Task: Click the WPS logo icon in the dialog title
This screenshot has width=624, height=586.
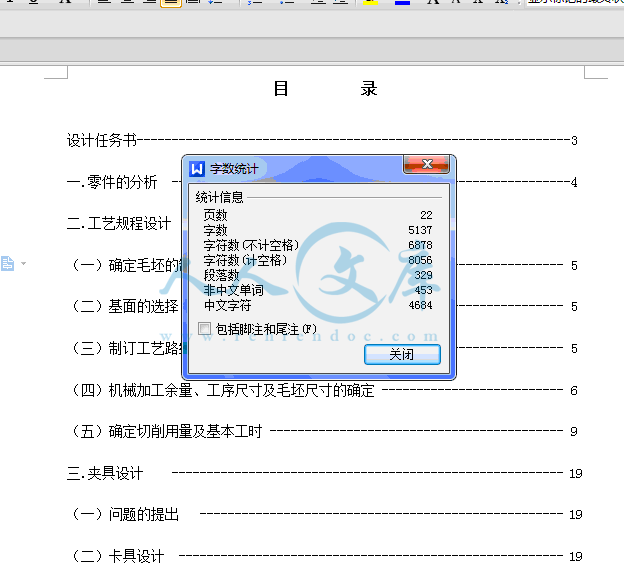Action: click(197, 169)
